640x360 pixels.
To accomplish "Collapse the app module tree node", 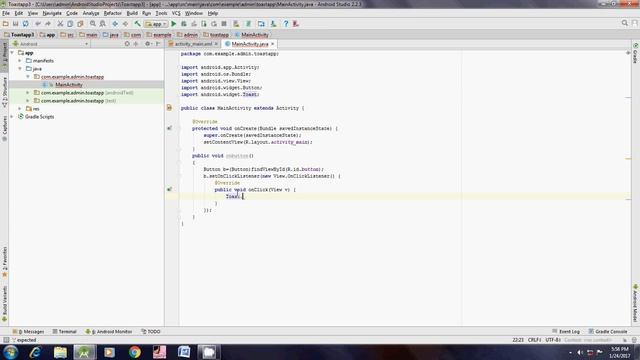I will (x=12, y=53).
